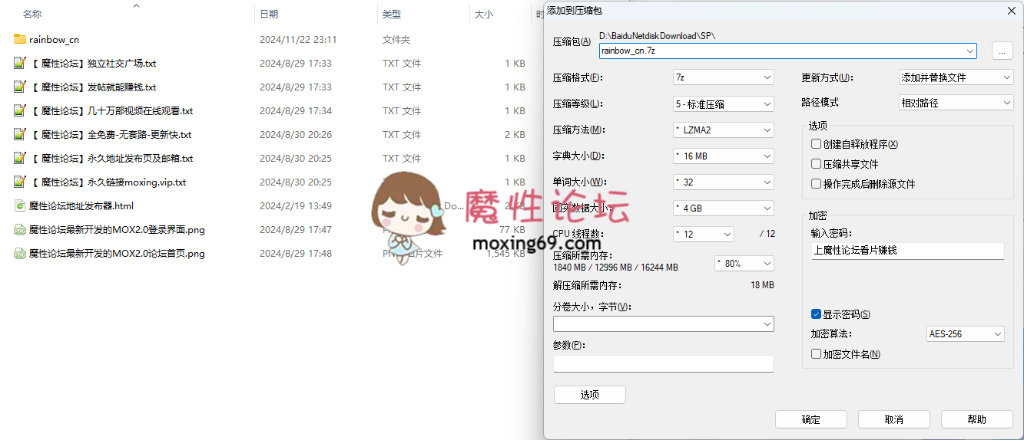The height and width of the screenshot is (440, 1024).
Task: Click the MOX2.0登录界面.png file icon
Action: click(x=20, y=230)
